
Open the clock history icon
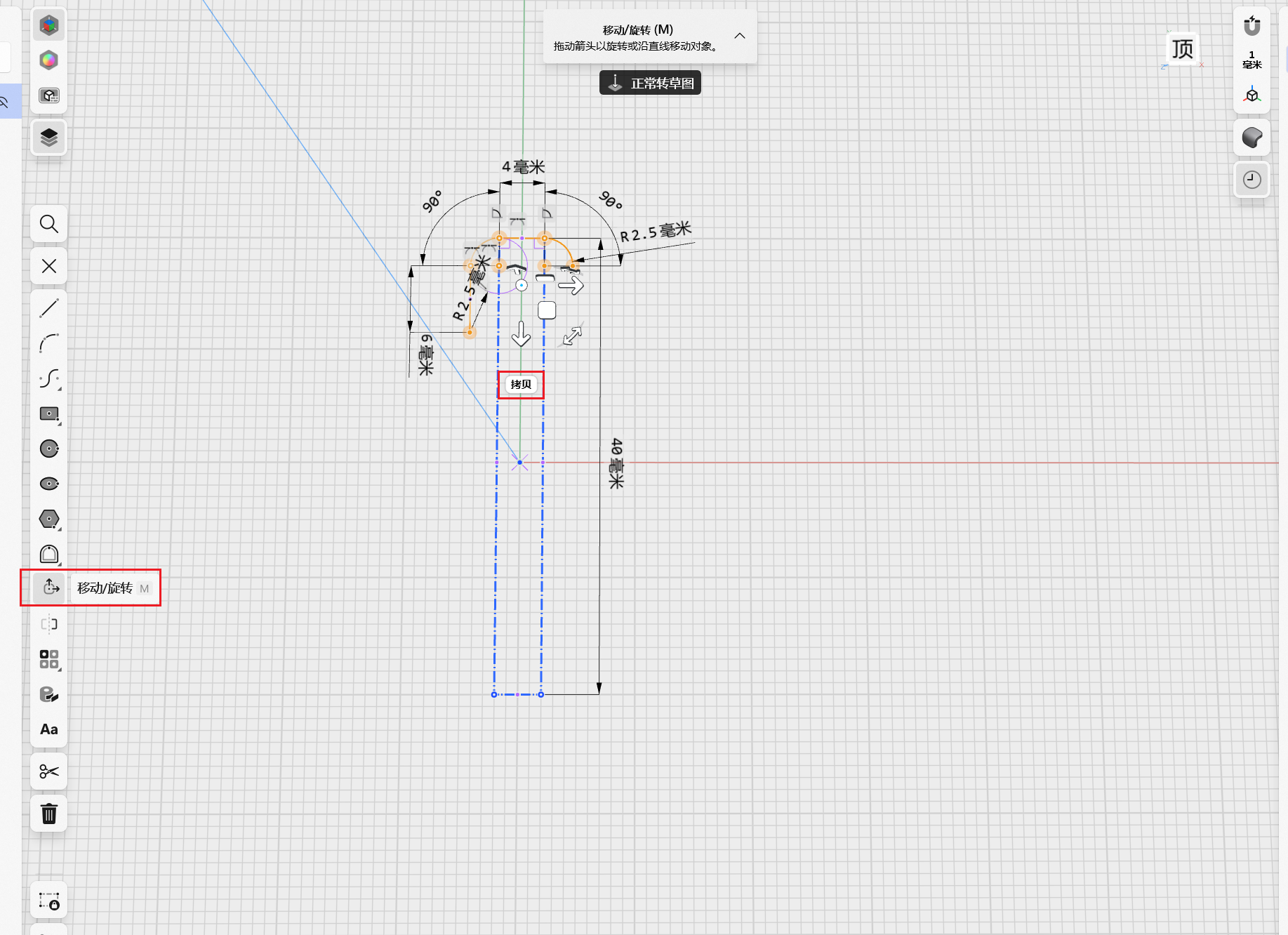[1252, 180]
